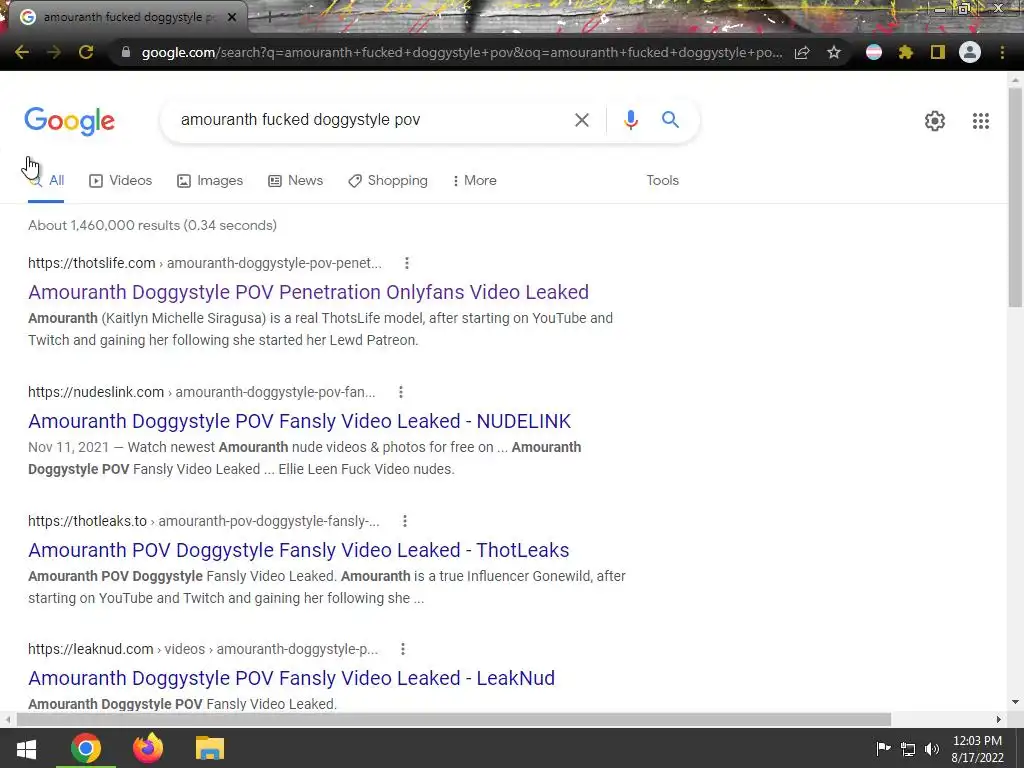View site info via padlock icon
Image resolution: width=1024 pixels, height=768 pixels.
[x=125, y=52]
